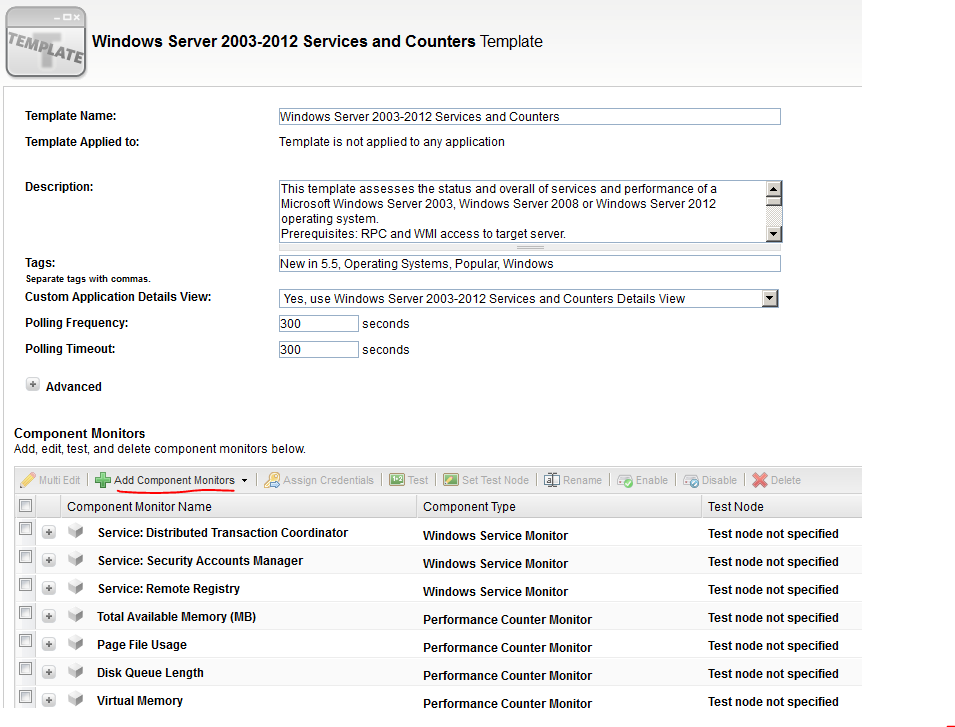Click the Multi Edit pencil icon
The image size is (955, 727).
coord(27,480)
